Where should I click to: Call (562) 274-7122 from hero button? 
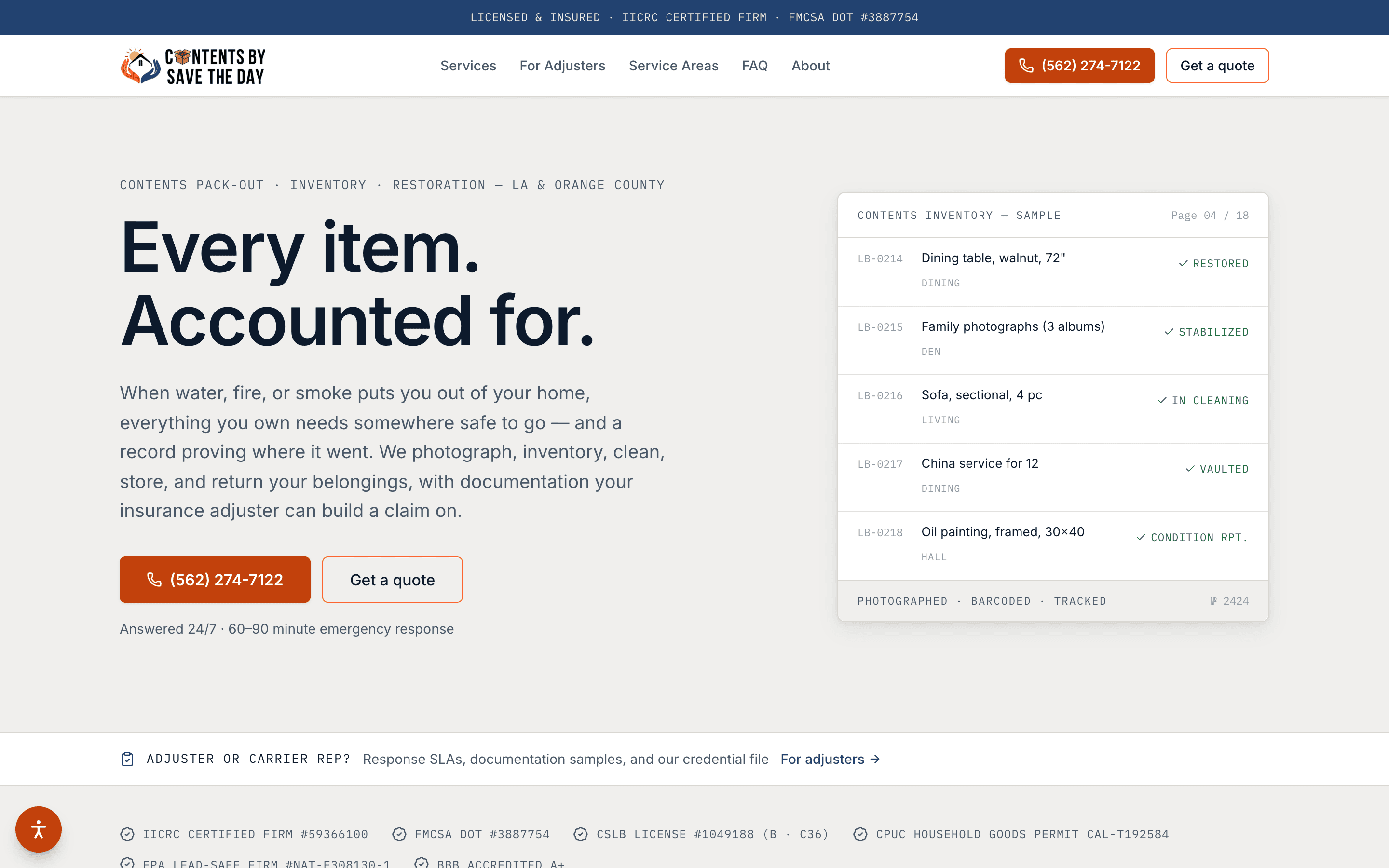215,580
